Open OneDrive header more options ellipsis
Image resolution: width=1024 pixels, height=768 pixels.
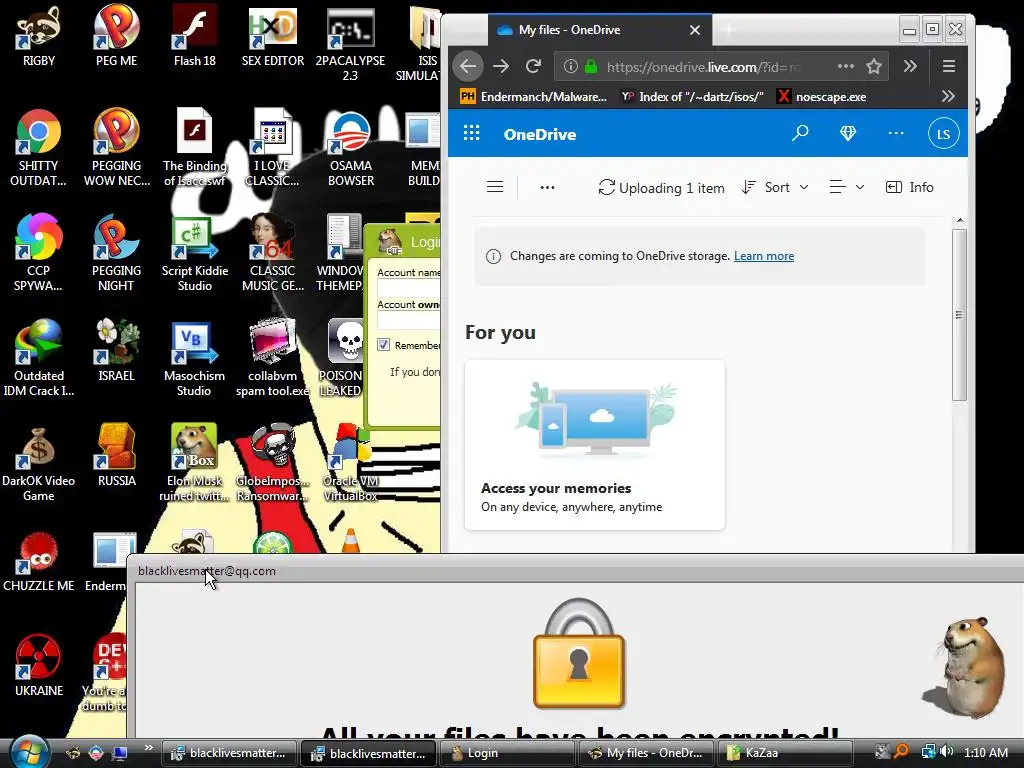[896, 133]
